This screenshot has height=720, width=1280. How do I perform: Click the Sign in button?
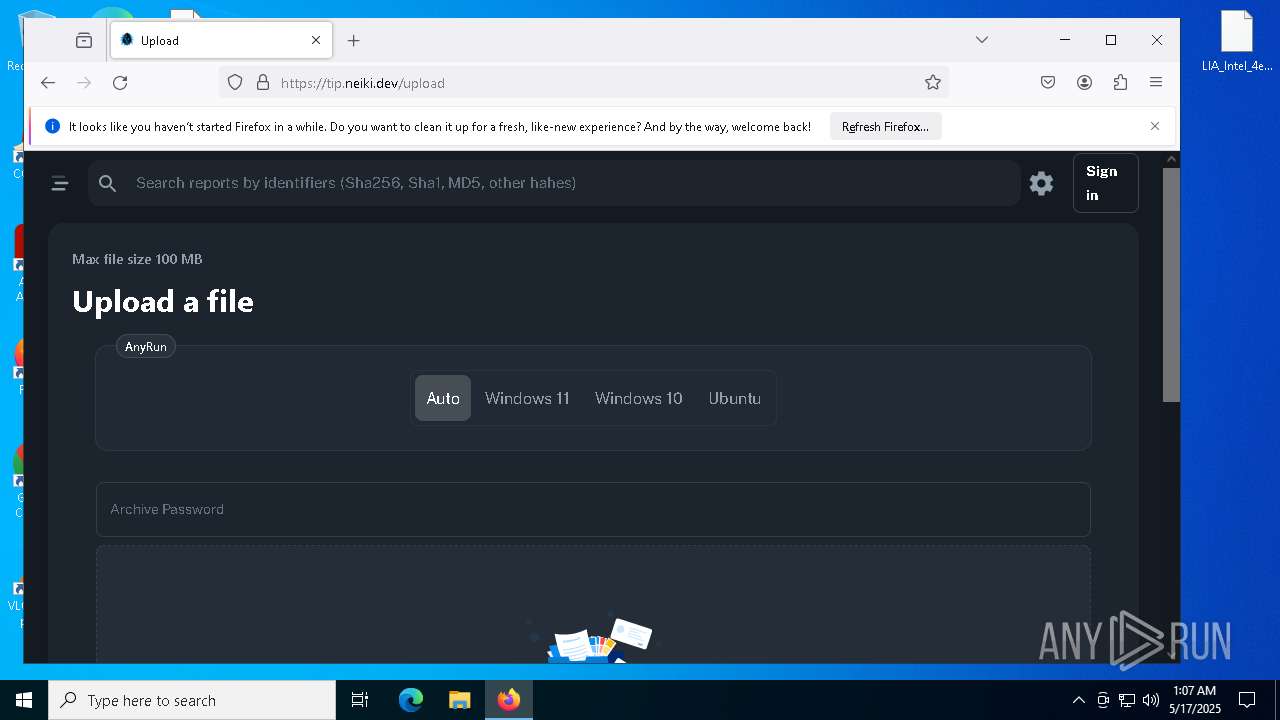point(1105,183)
